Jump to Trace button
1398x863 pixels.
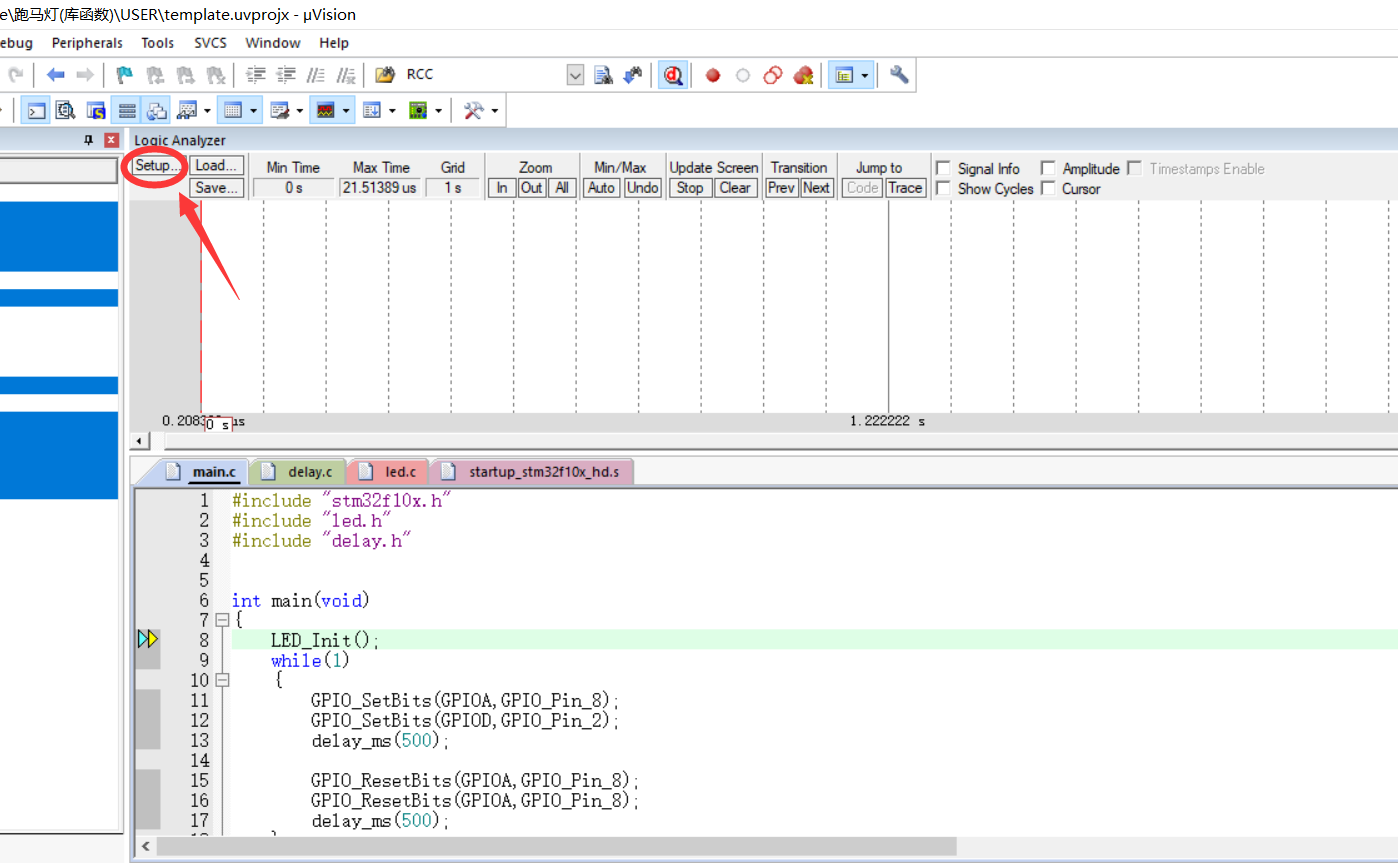(x=905, y=188)
